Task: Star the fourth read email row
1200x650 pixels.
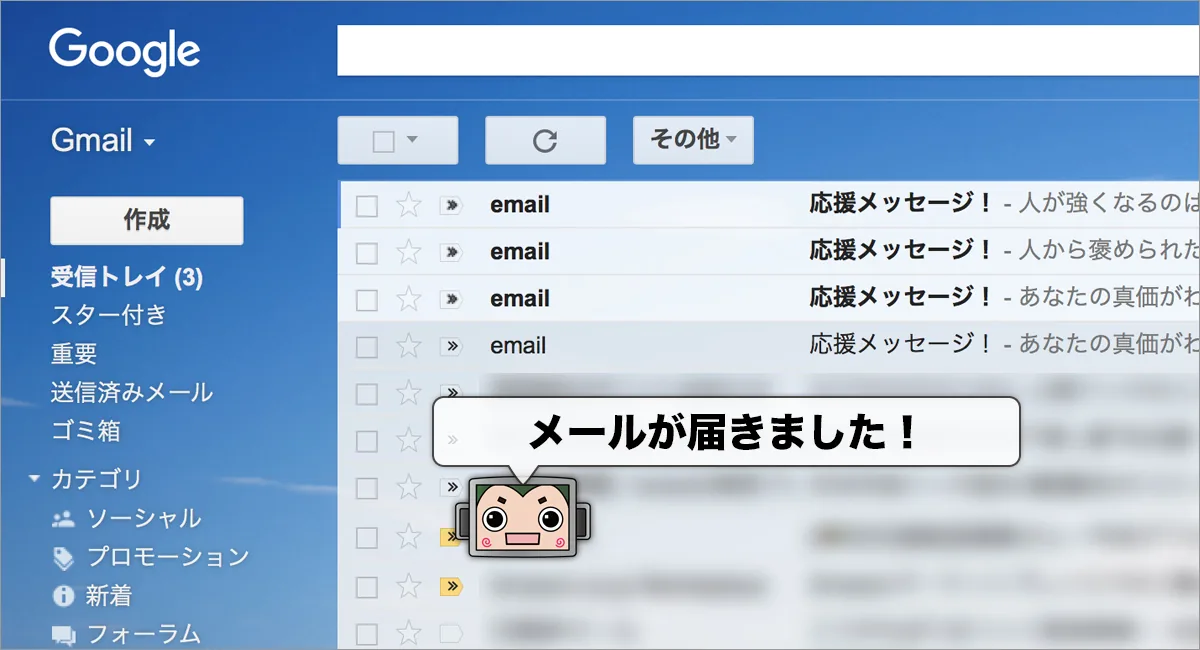Action: point(408,346)
